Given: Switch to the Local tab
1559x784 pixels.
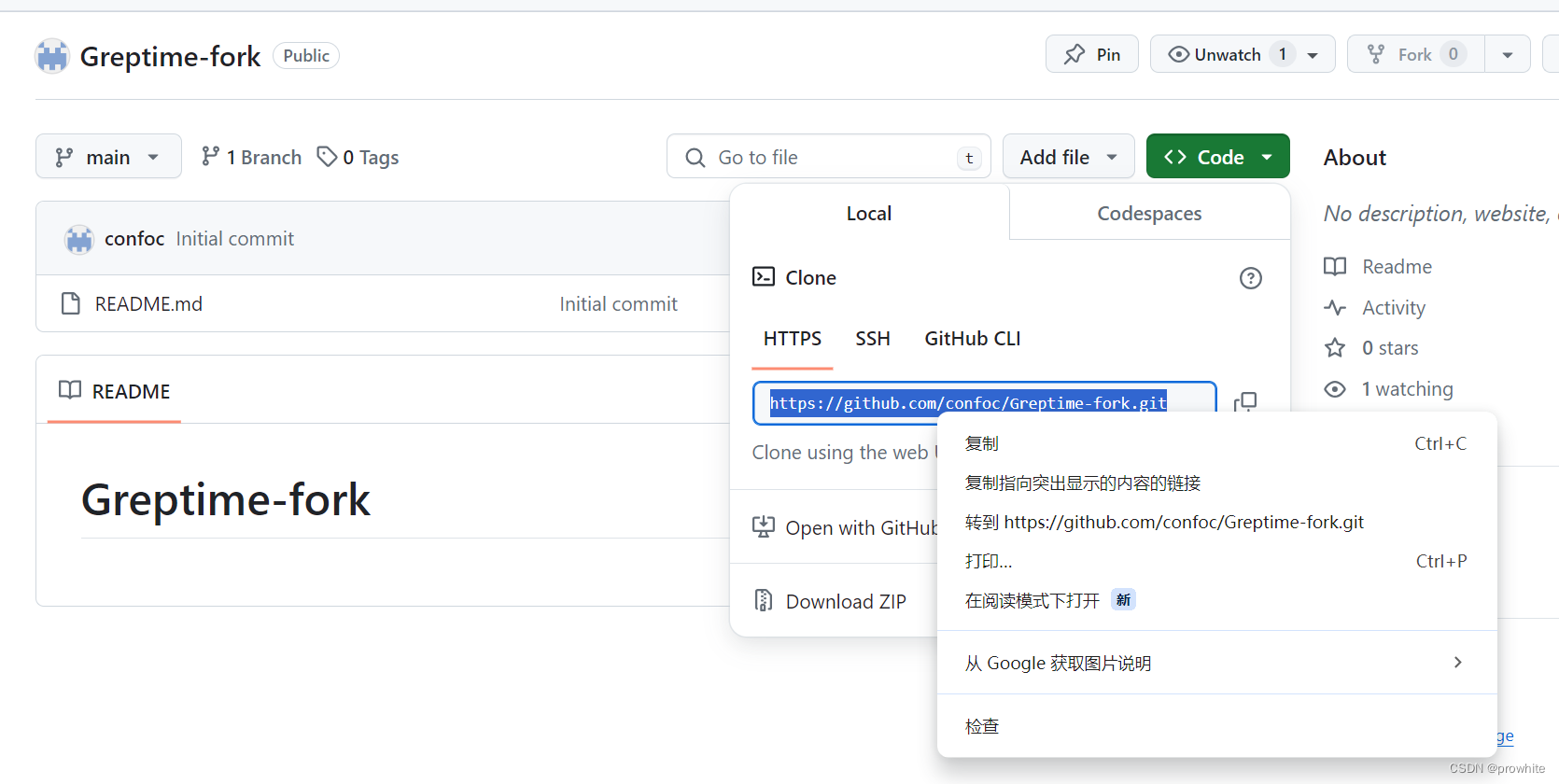Looking at the screenshot, I should click(869, 213).
